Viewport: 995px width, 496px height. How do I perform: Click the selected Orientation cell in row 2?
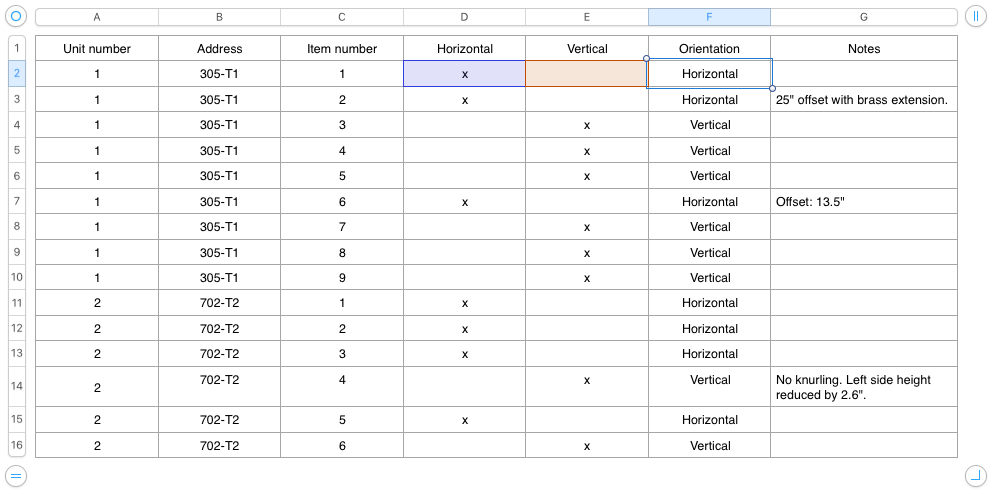click(709, 74)
